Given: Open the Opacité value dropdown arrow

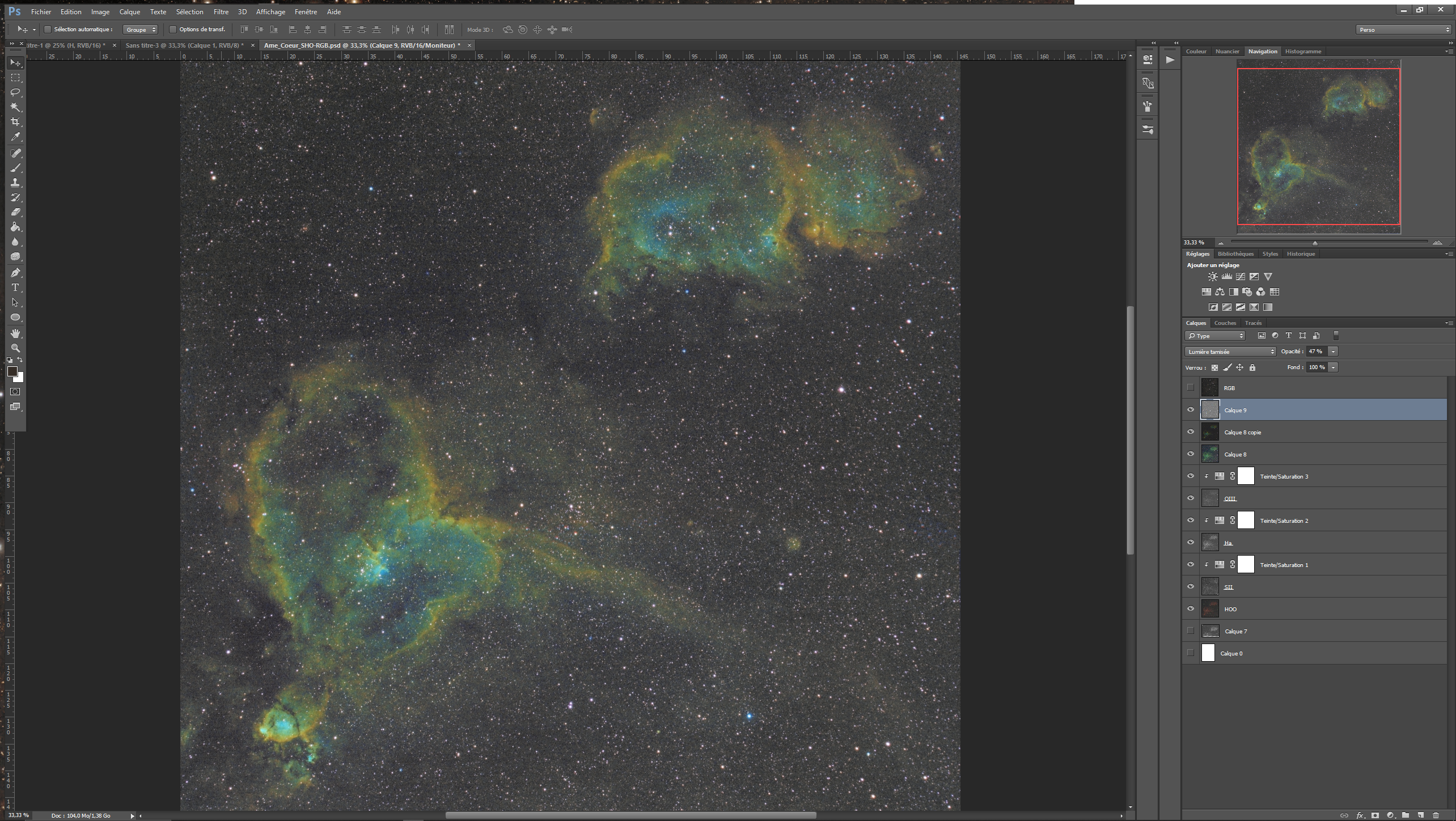Looking at the screenshot, I should pyautogui.click(x=1334, y=352).
